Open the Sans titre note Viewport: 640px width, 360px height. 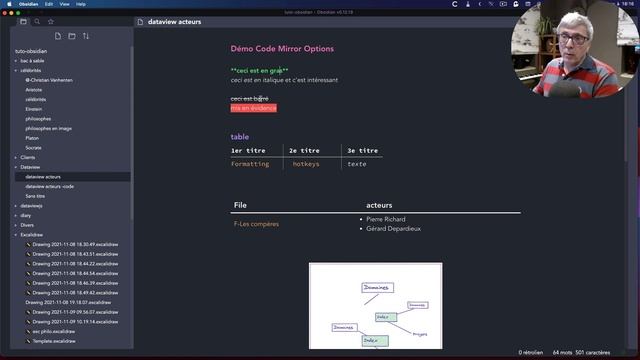click(35, 196)
